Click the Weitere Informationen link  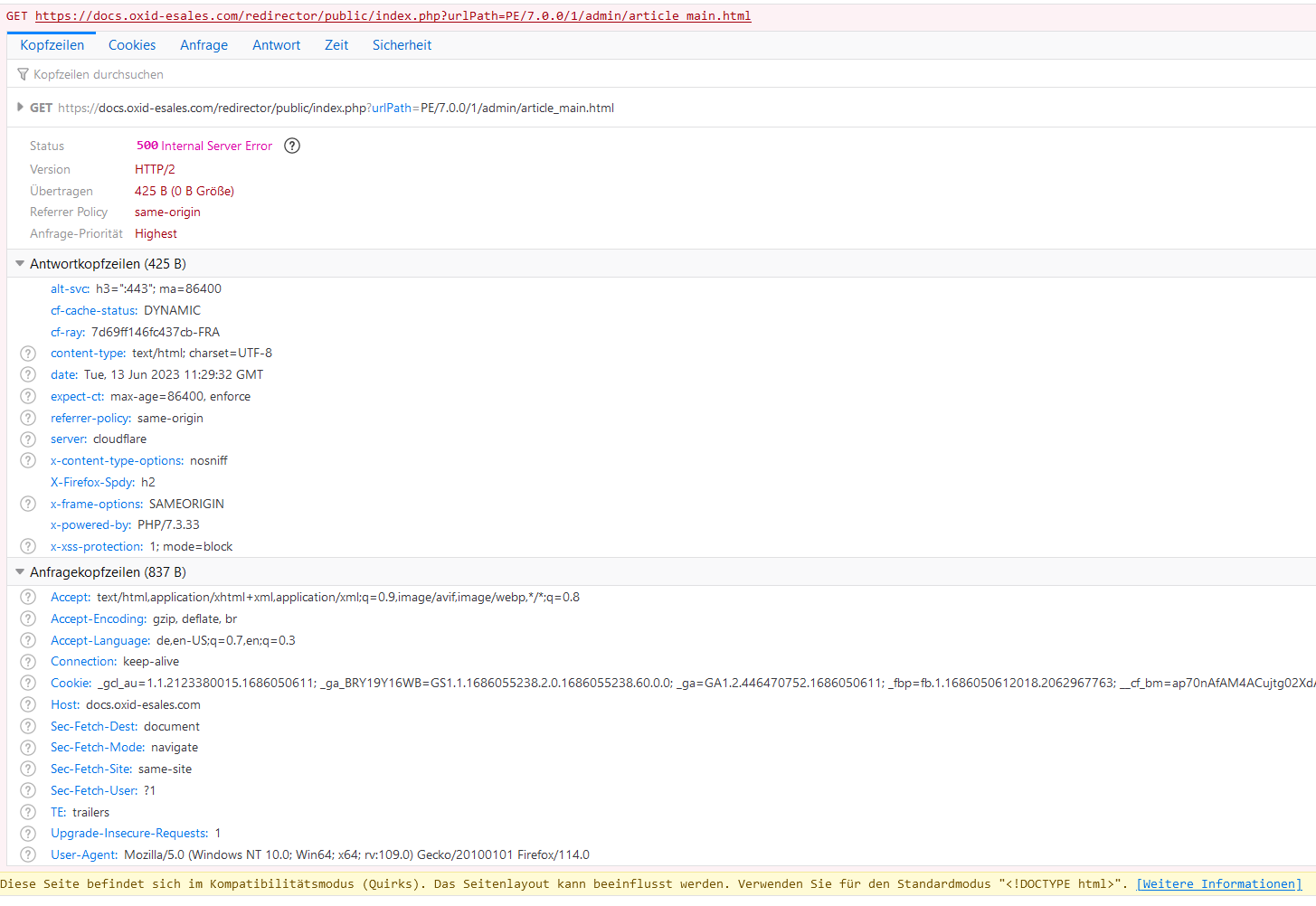(1218, 884)
